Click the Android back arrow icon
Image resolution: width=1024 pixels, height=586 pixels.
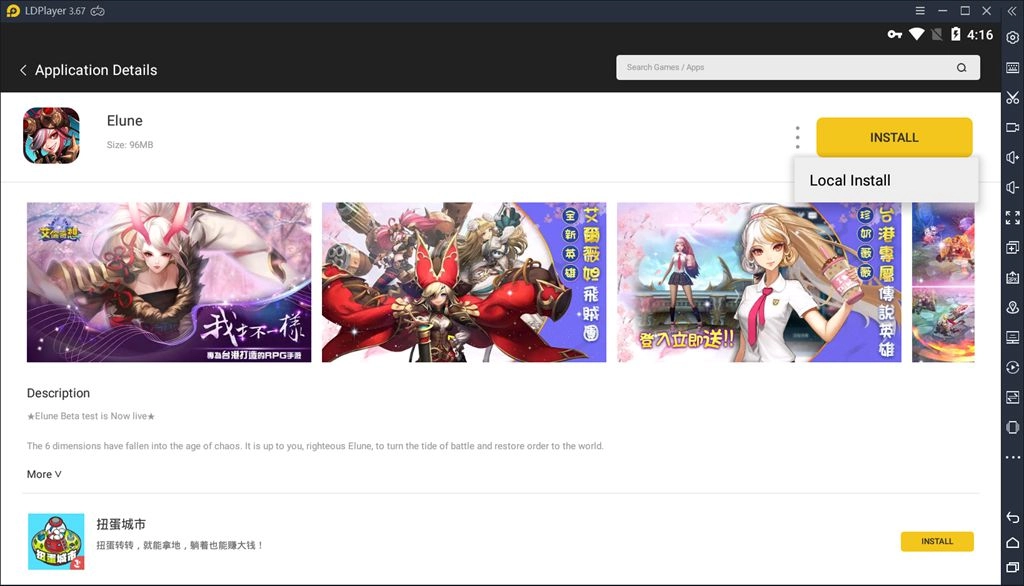[x=1012, y=517]
